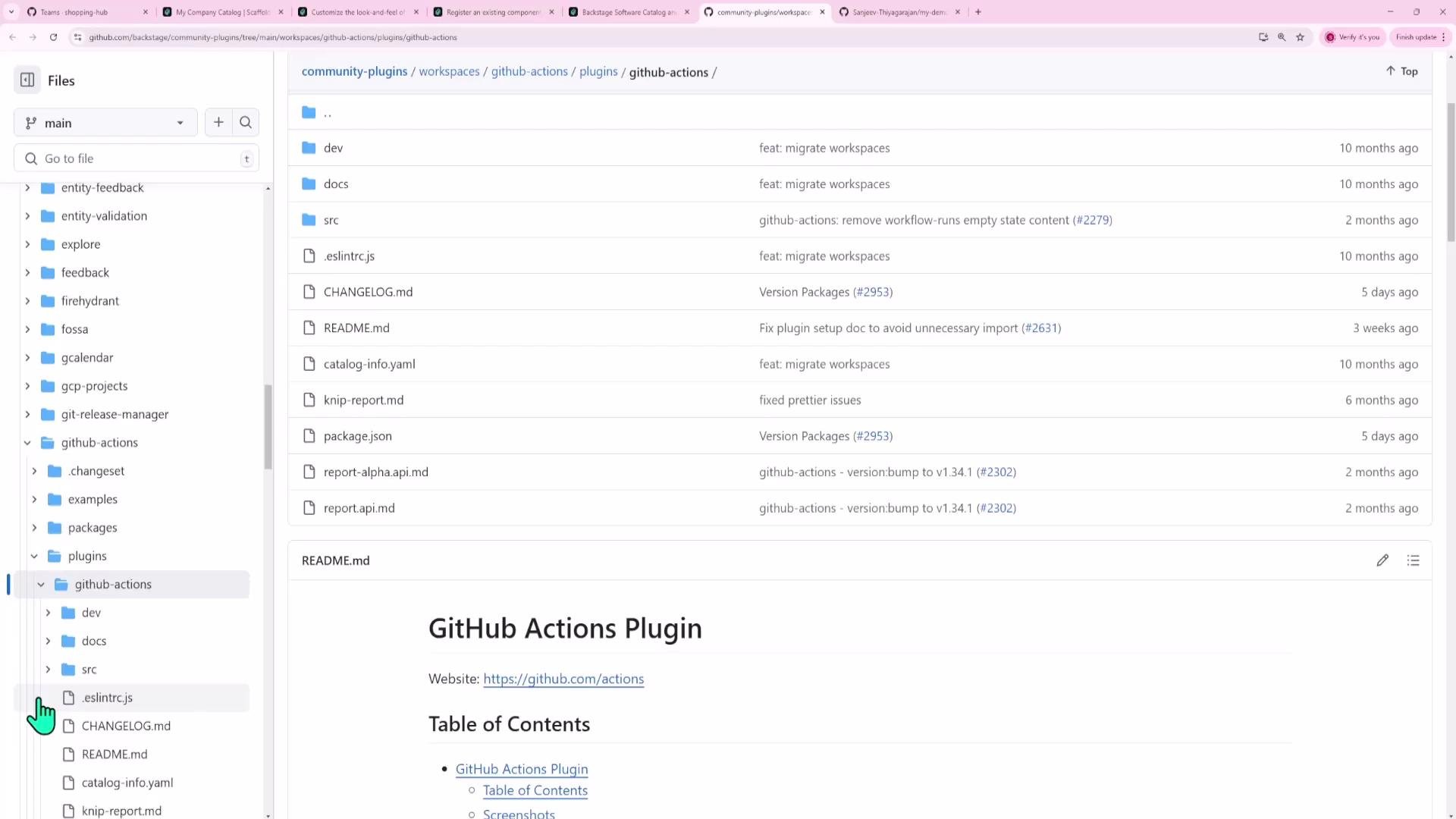Click fossa folder icon in tree
Image resolution: width=1456 pixels, height=819 pixels.
click(48, 329)
